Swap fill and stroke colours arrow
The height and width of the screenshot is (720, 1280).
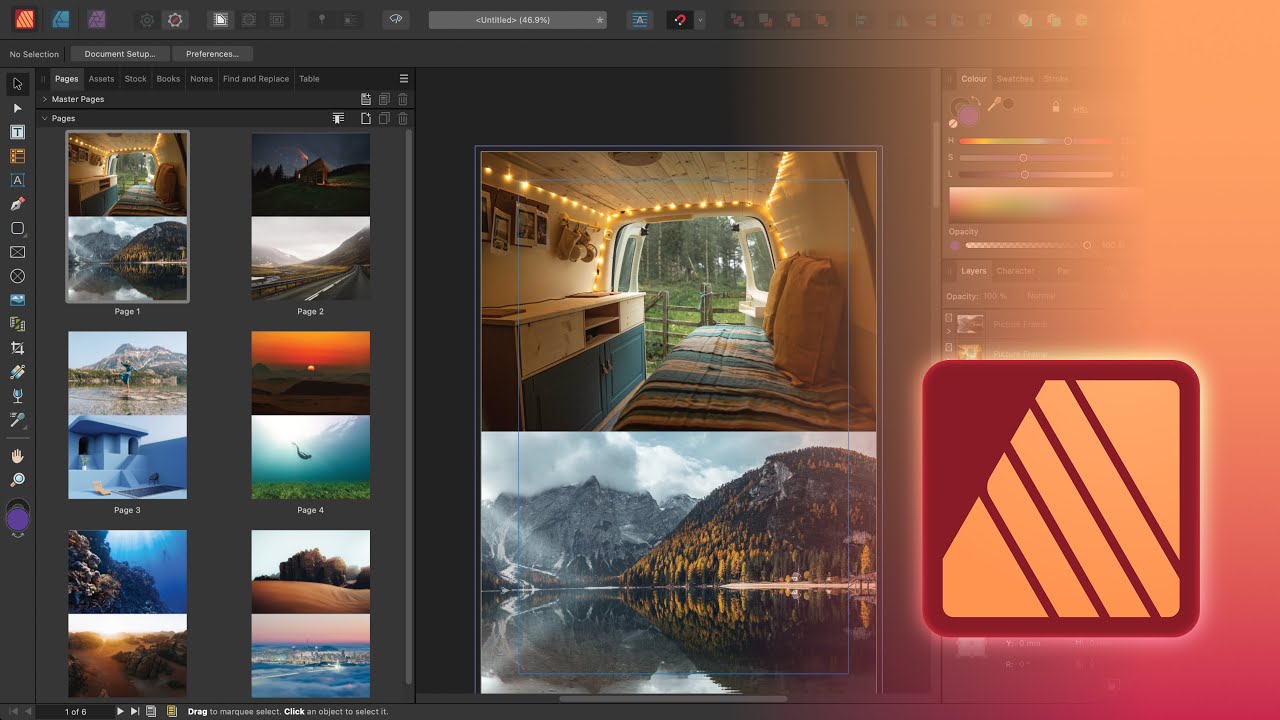click(x=977, y=99)
